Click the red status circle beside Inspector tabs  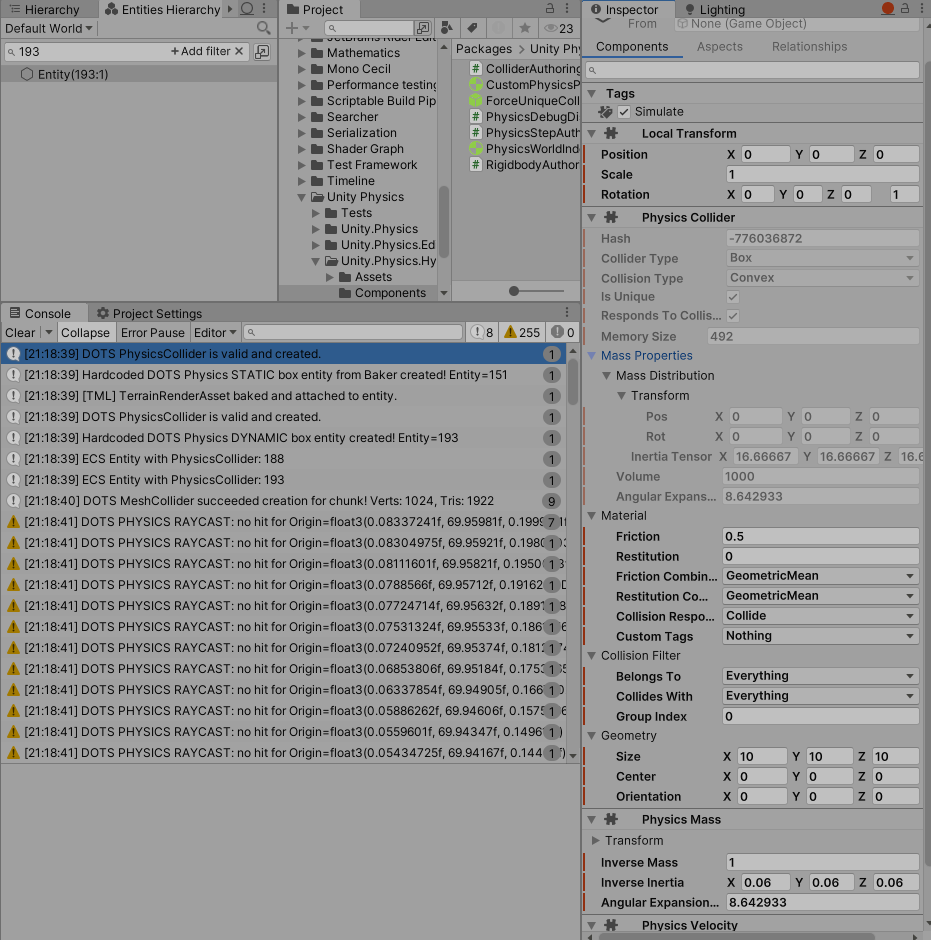click(x=887, y=8)
